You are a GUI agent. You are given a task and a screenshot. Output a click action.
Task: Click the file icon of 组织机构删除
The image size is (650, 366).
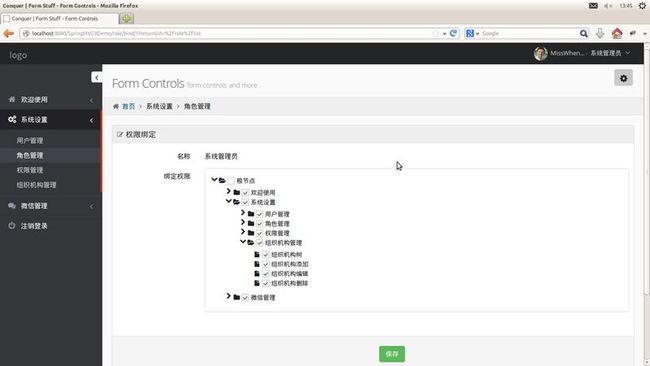257,283
